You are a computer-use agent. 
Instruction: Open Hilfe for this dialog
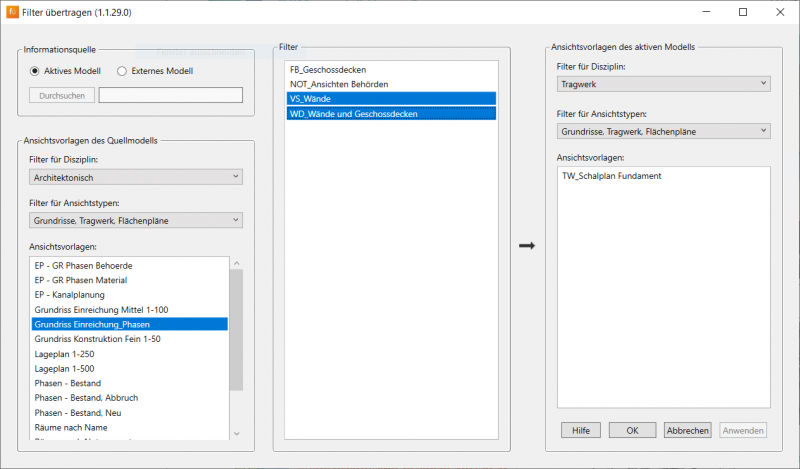click(x=579, y=430)
